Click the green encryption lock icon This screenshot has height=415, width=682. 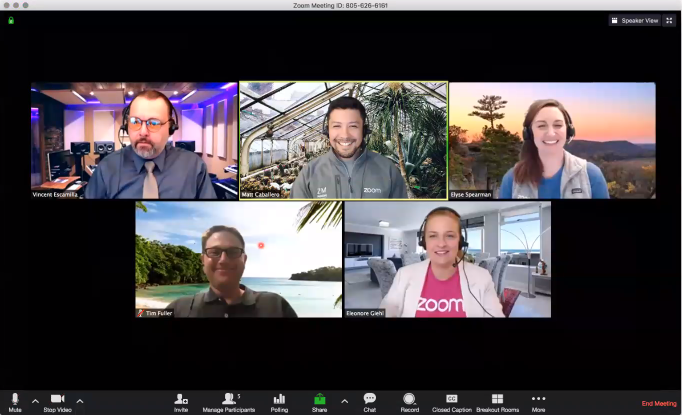coord(11,20)
